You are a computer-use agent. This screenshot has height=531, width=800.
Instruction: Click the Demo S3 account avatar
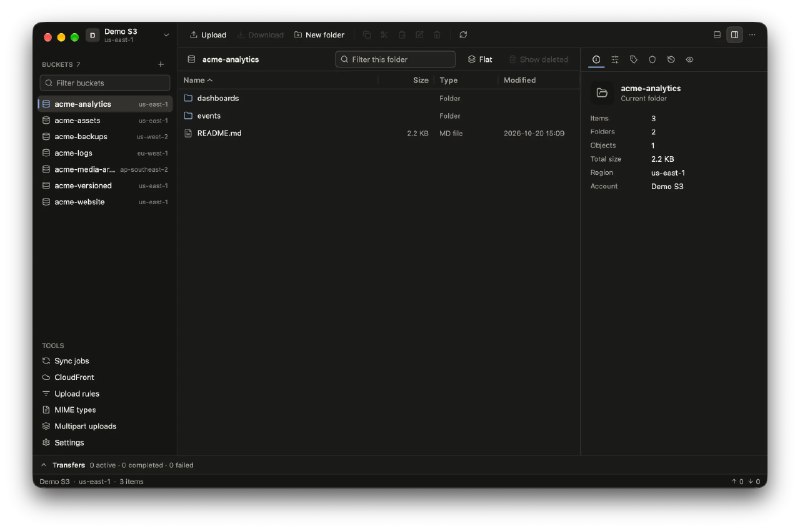click(92, 35)
